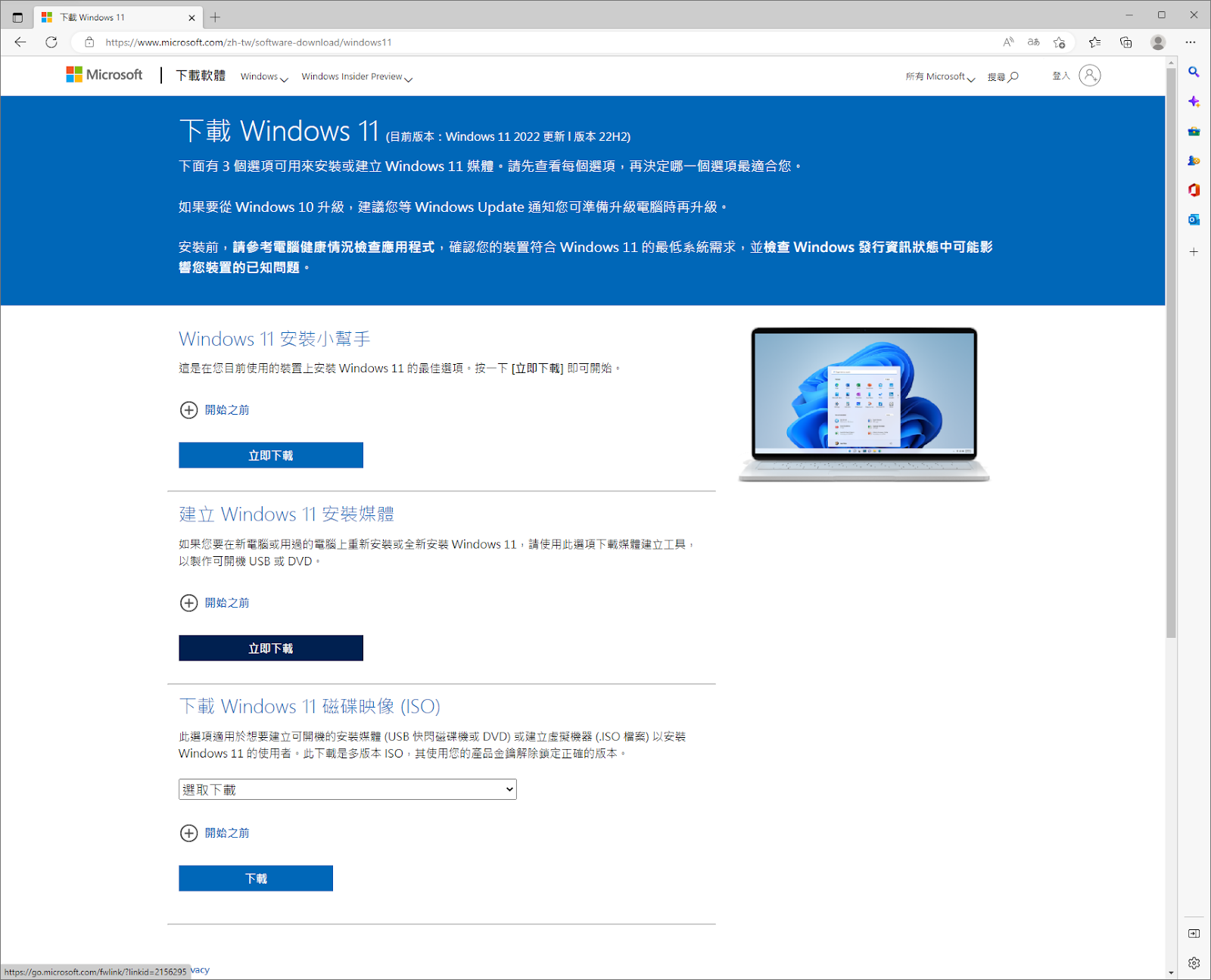This screenshot has height=980, width=1211.
Task: Select the 下載 Windows 11 browser tab
Action: pos(117,17)
